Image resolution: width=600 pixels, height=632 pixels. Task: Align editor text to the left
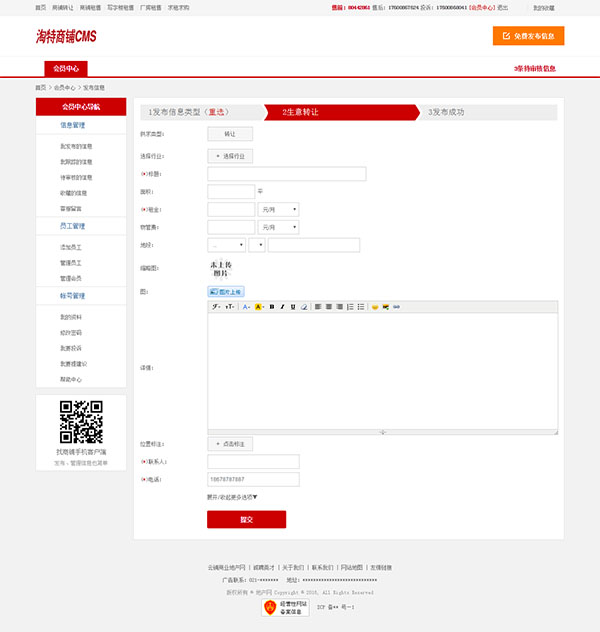[317, 306]
